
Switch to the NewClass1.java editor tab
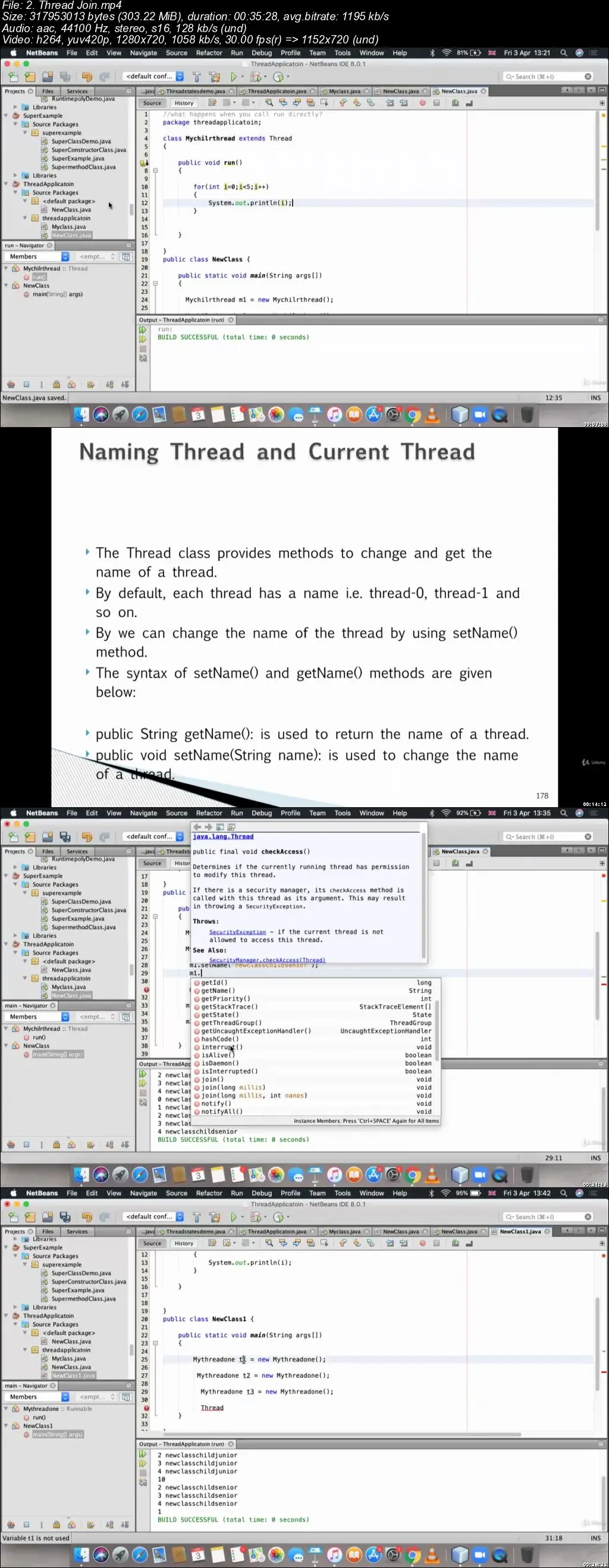[520, 1231]
